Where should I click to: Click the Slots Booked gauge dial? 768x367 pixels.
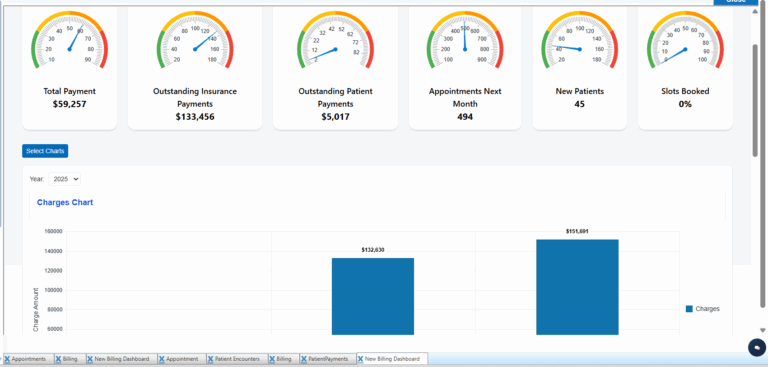(x=685, y=41)
